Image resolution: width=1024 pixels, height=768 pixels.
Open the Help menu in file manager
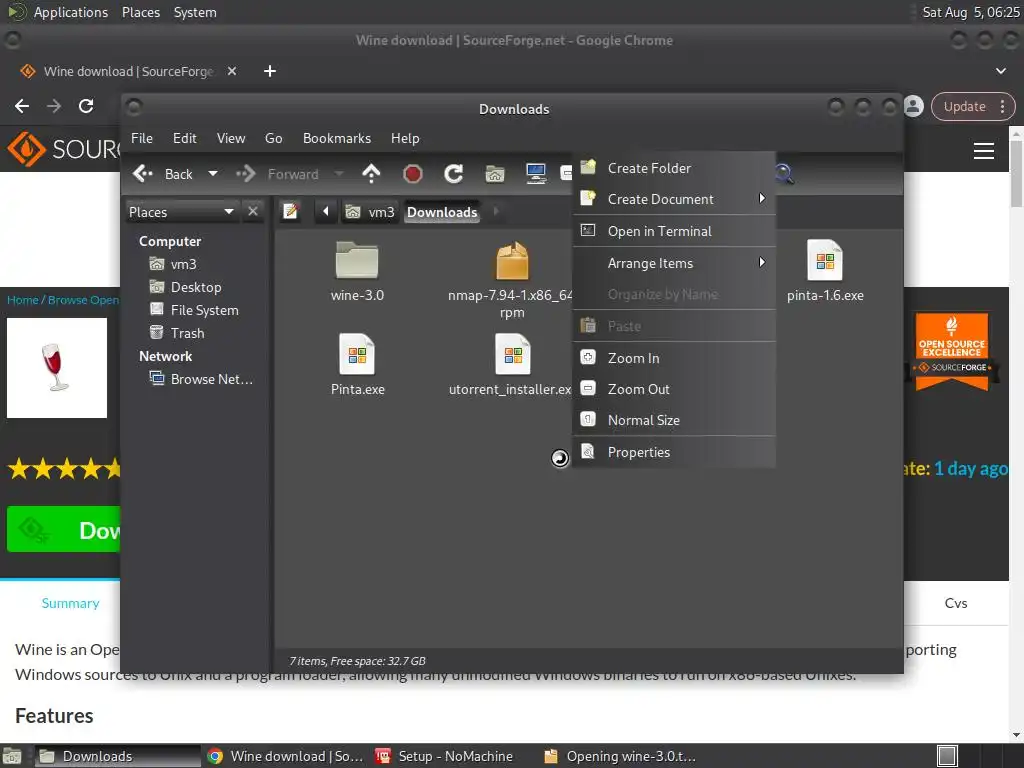(x=405, y=138)
